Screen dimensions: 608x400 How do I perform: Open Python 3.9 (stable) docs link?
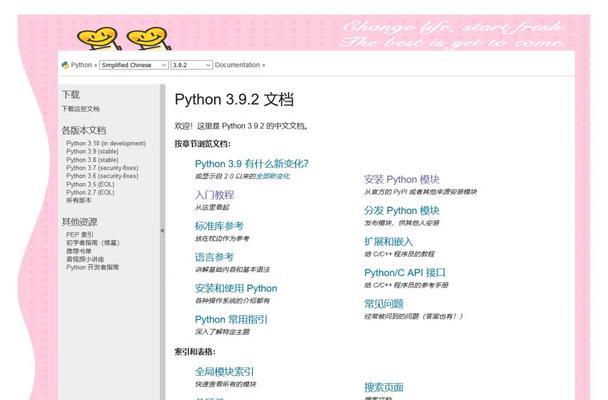(x=92, y=152)
